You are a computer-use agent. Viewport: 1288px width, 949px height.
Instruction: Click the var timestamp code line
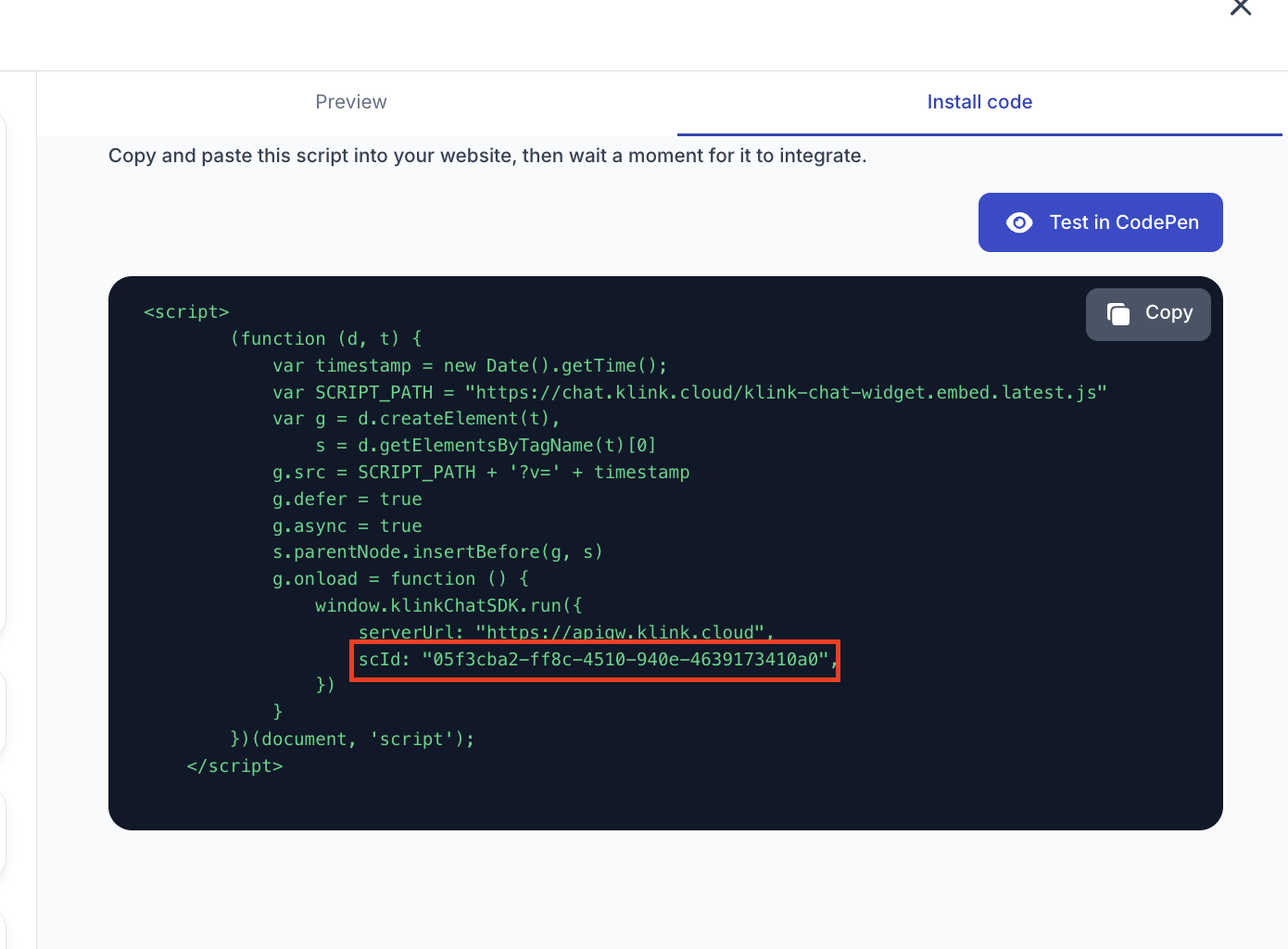click(x=469, y=366)
